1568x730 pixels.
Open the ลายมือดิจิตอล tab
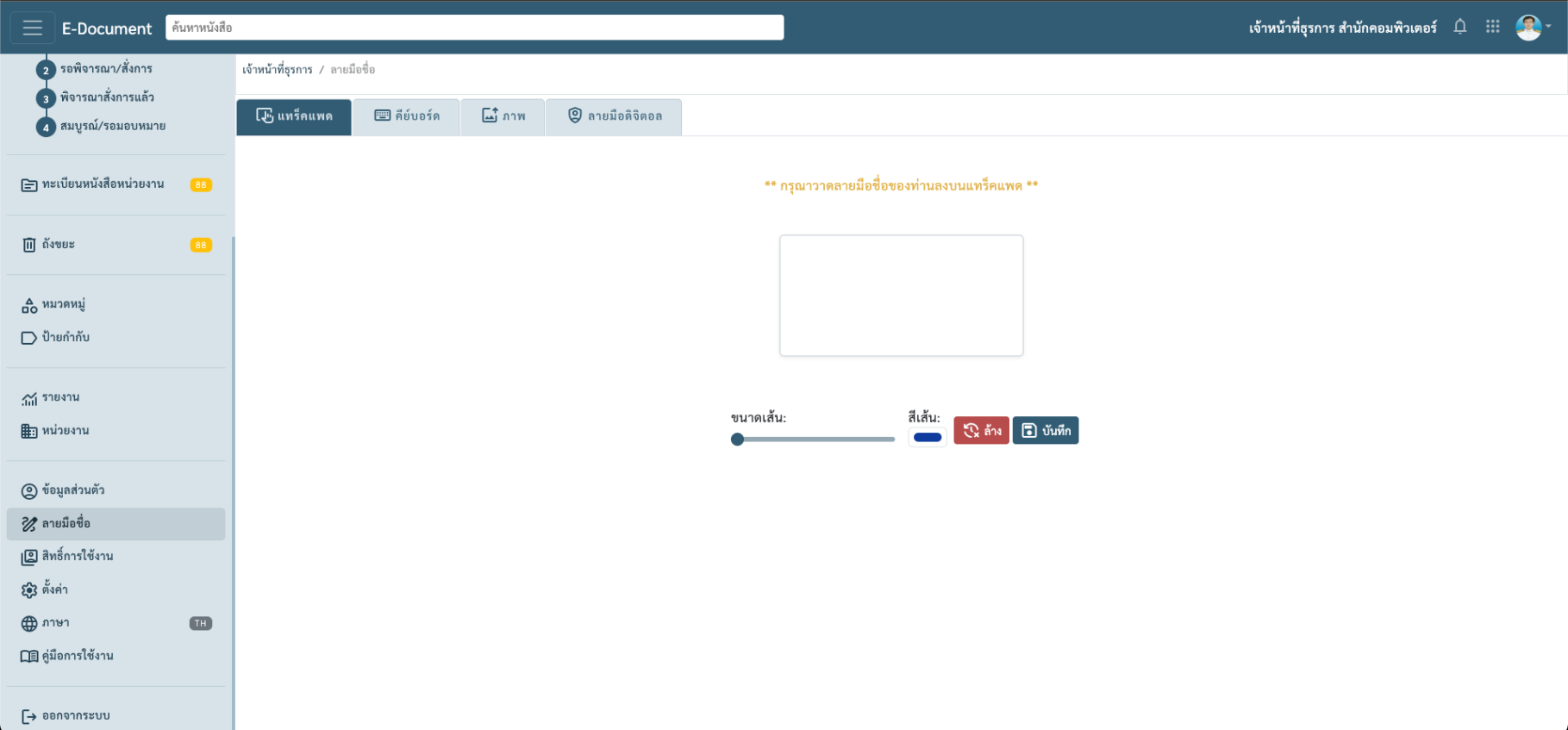(x=615, y=116)
